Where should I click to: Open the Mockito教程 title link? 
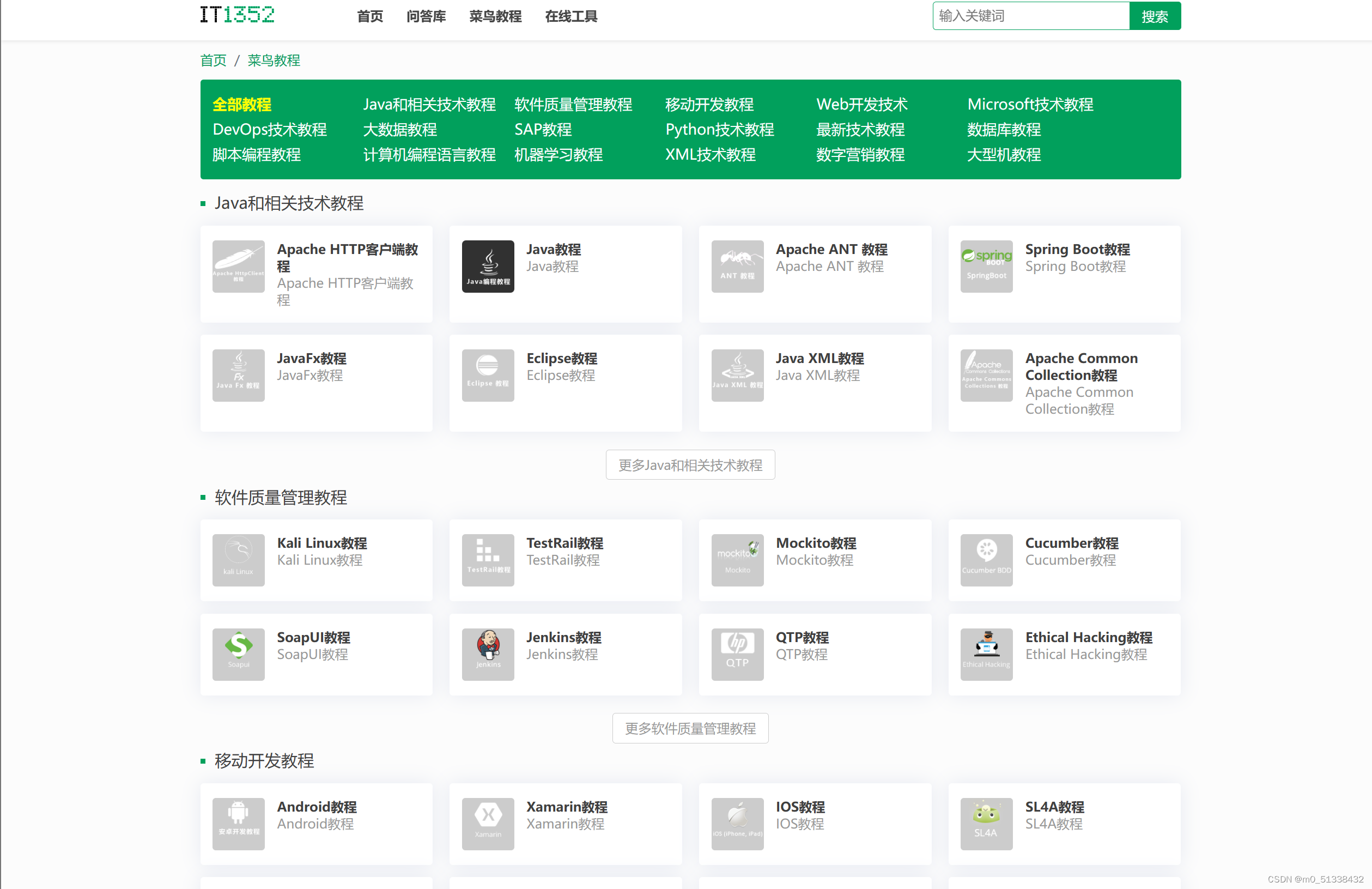coord(816,543)
